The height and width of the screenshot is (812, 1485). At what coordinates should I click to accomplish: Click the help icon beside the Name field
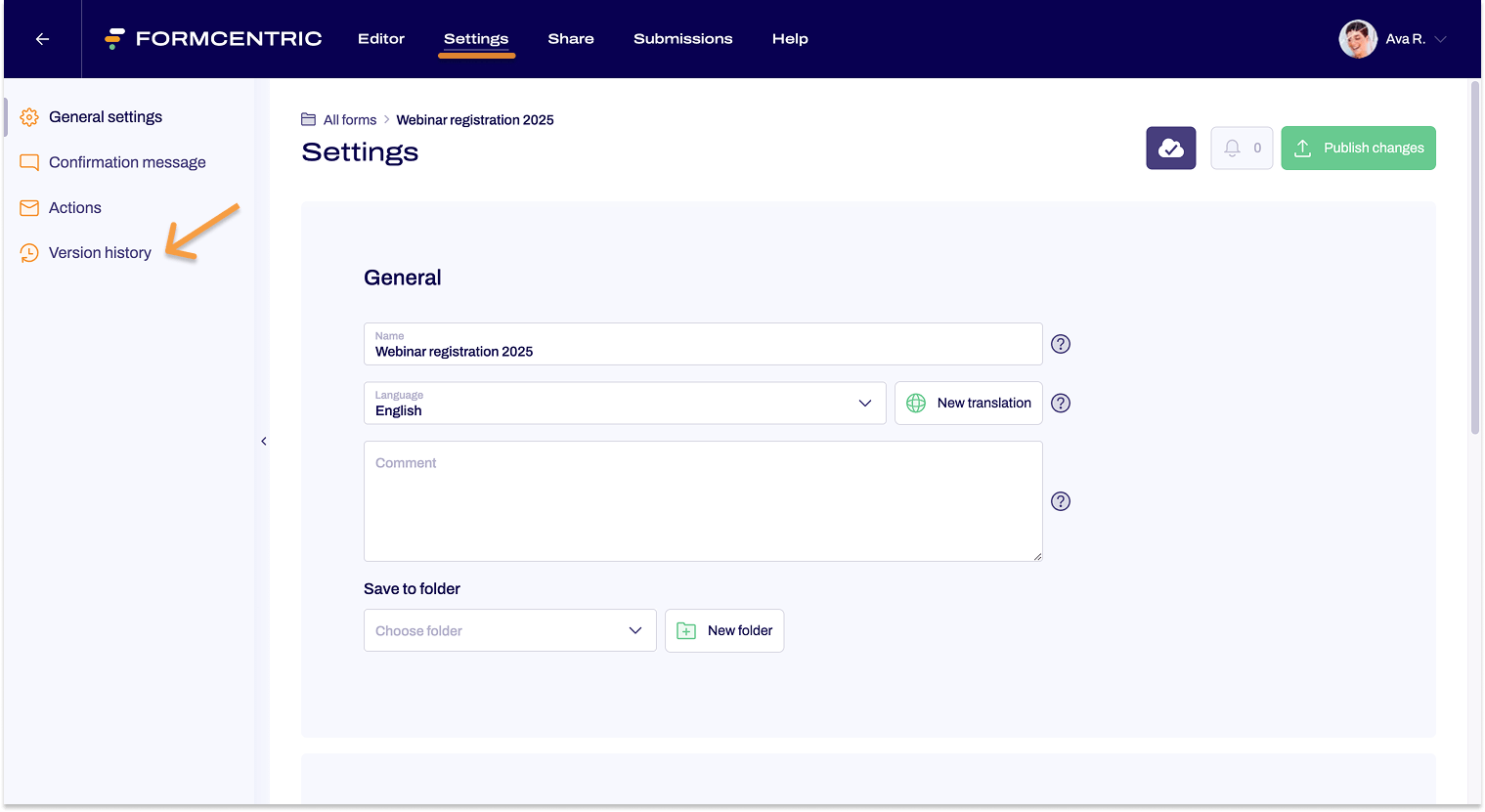click(1061, 344)
